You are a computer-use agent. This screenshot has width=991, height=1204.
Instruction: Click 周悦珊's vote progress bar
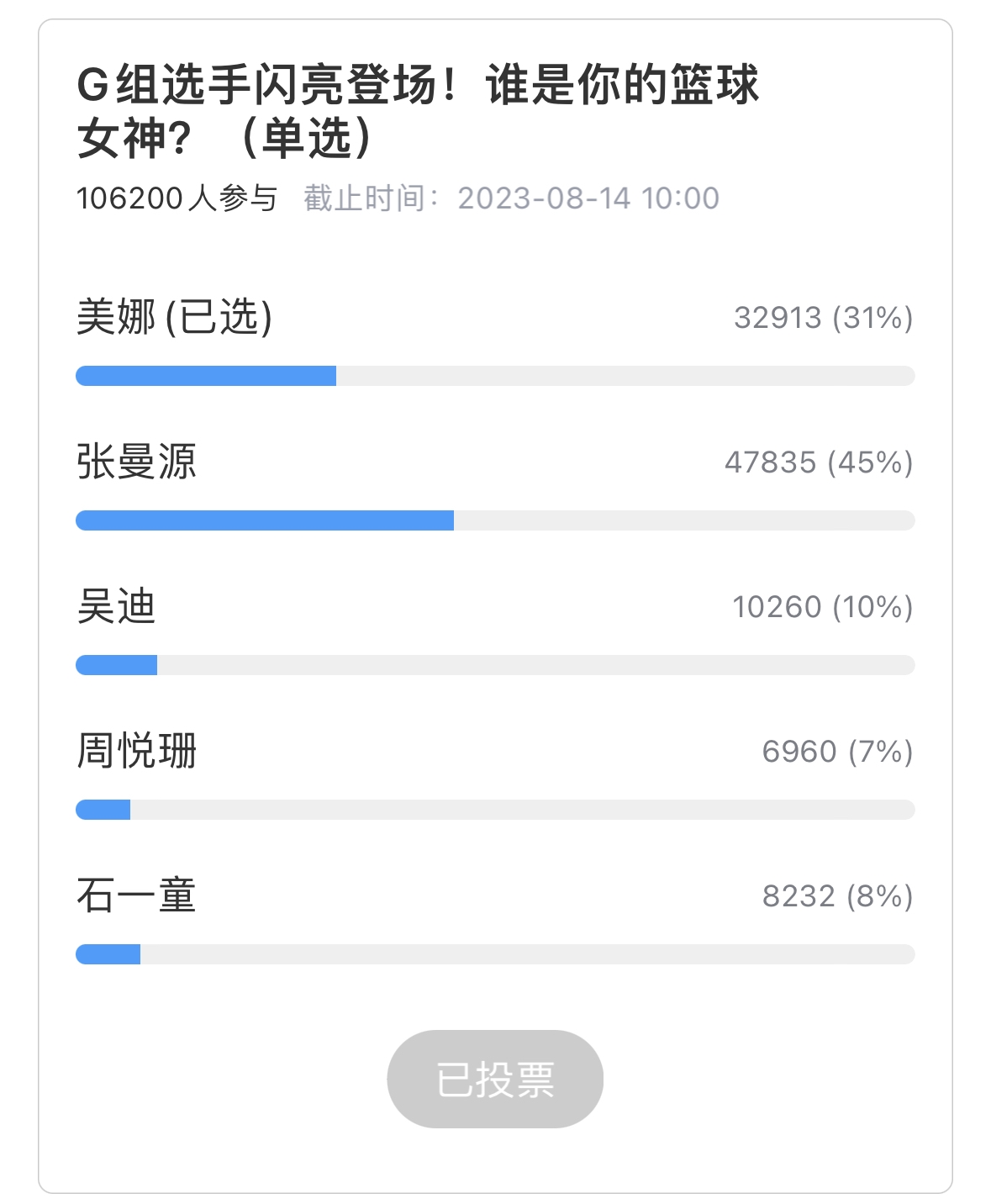click(495, 810)
